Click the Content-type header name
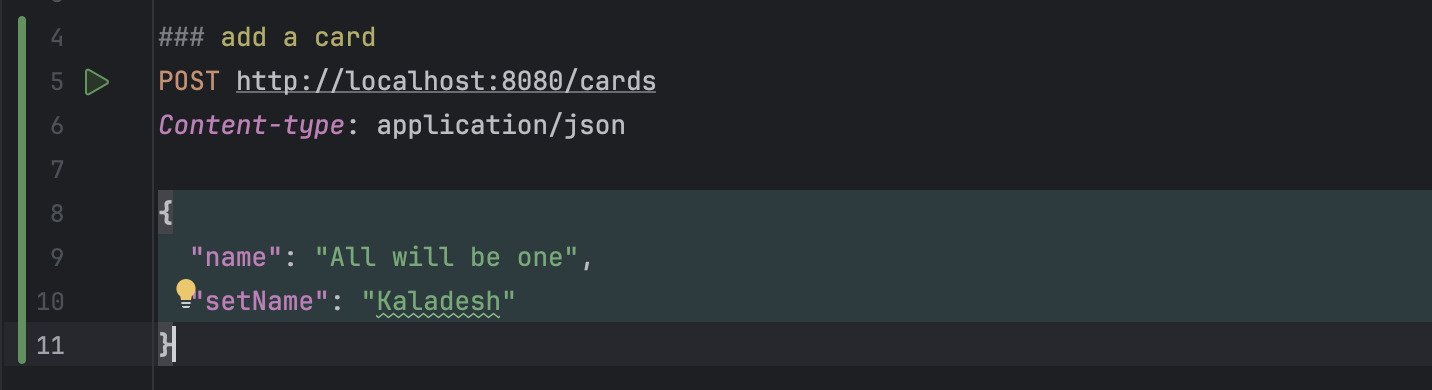 (252, 126)
